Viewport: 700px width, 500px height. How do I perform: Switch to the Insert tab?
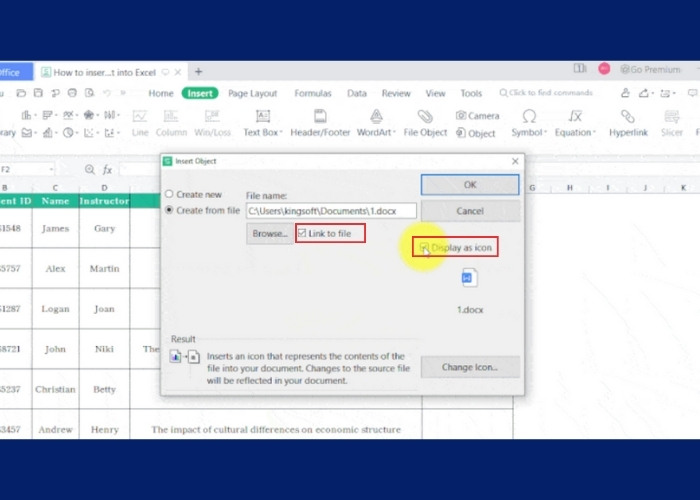click(200, 93)
